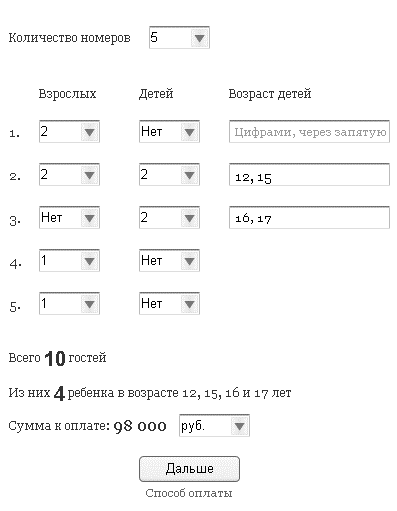Open room 5 adults dropdown
This screenshot has width=397, height=511.
click(x=69, y=303)
